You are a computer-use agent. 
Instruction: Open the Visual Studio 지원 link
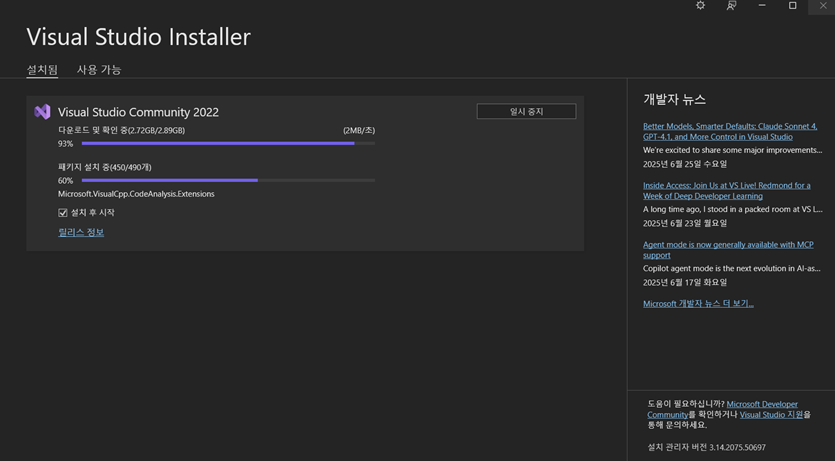(x=771, y=415)
